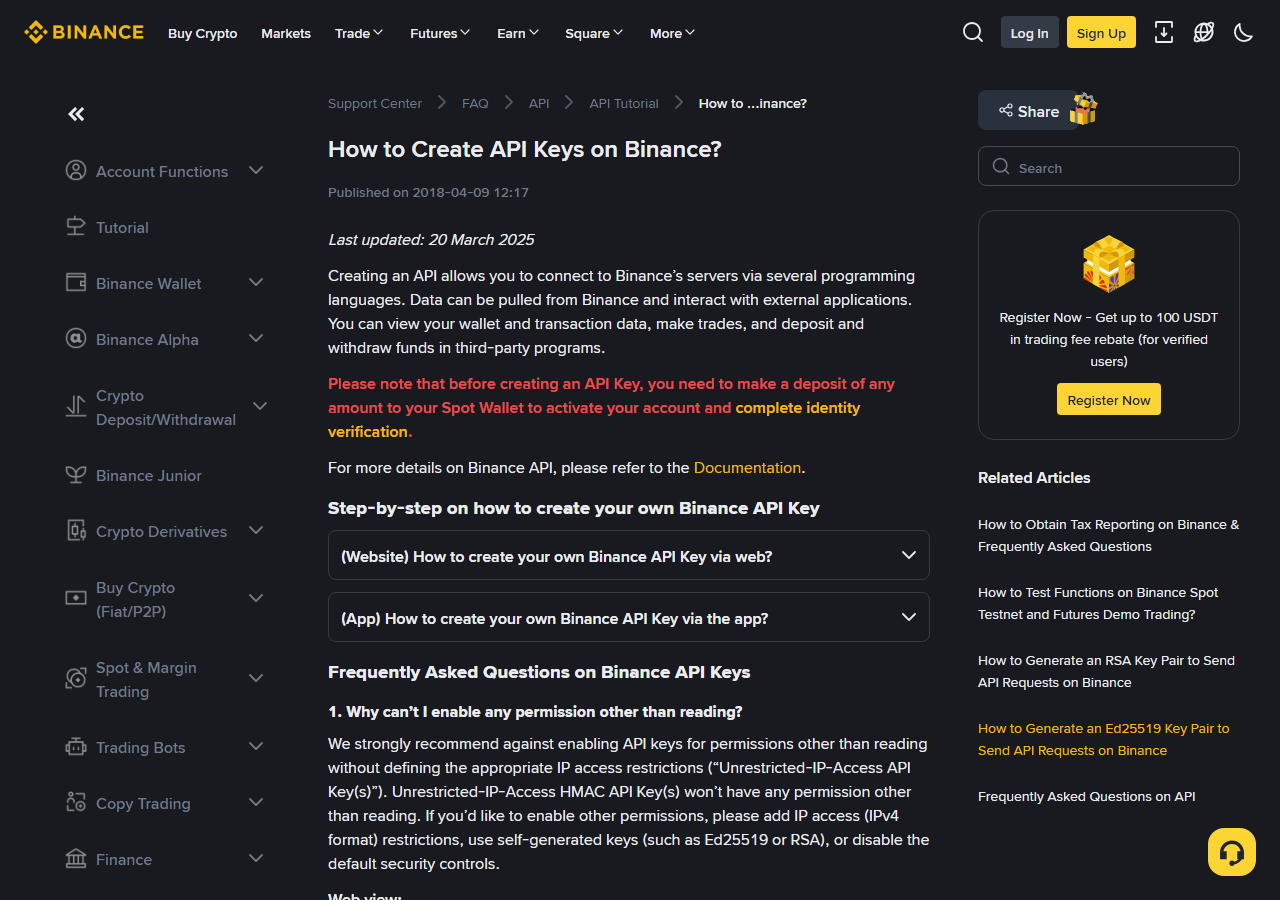Go to FAQ breadcrumb

coord(475,103)
